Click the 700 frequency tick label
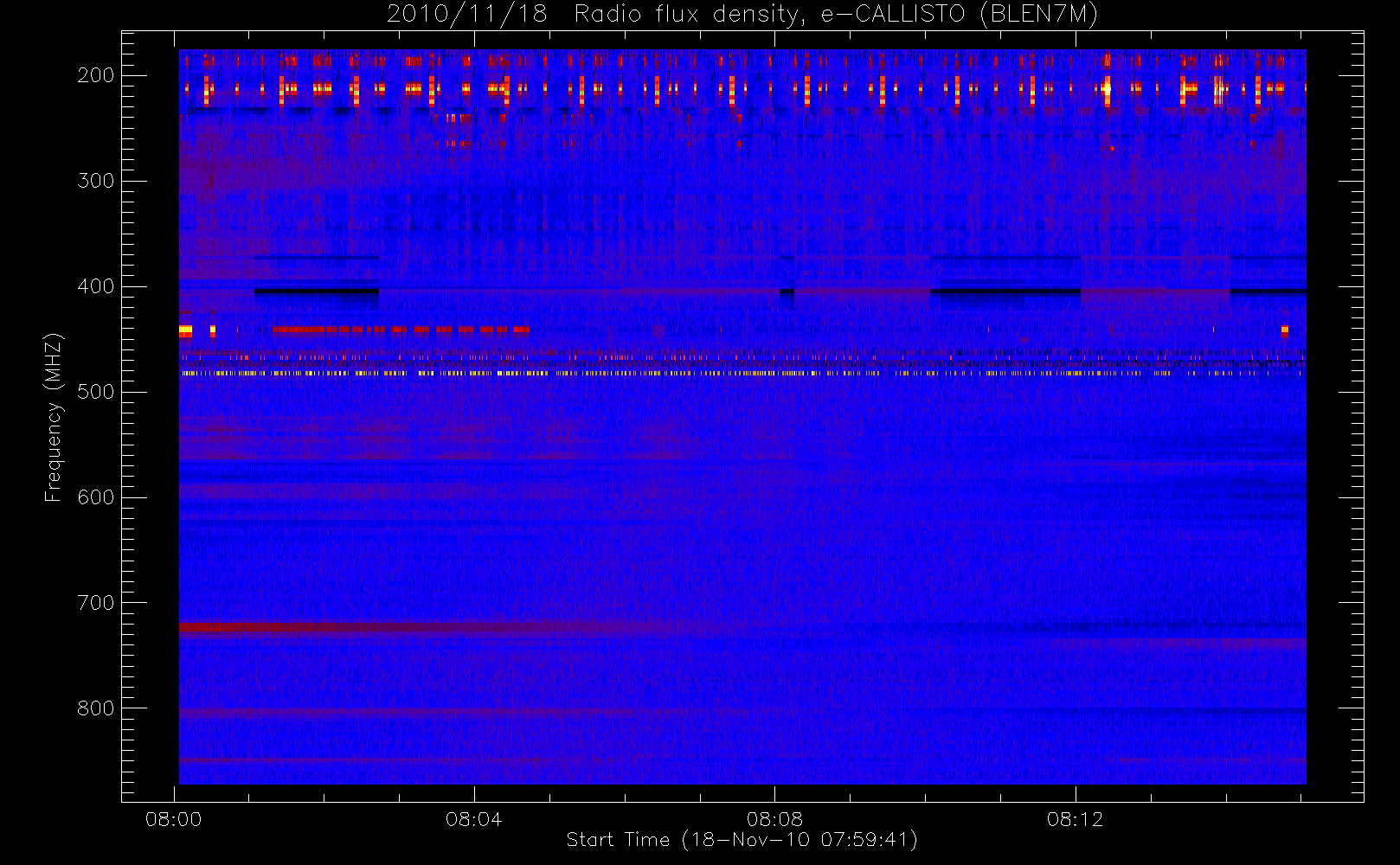This screenshot has width=1400, height=865. (96, 603)
